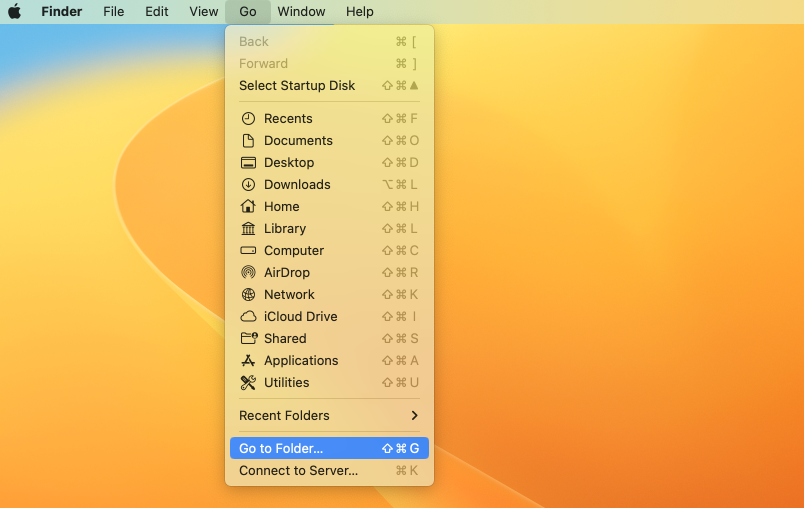This screenshot has height=508, width=804.
Task: Select the Utilities menu label
Action: [x=287, y=382]
